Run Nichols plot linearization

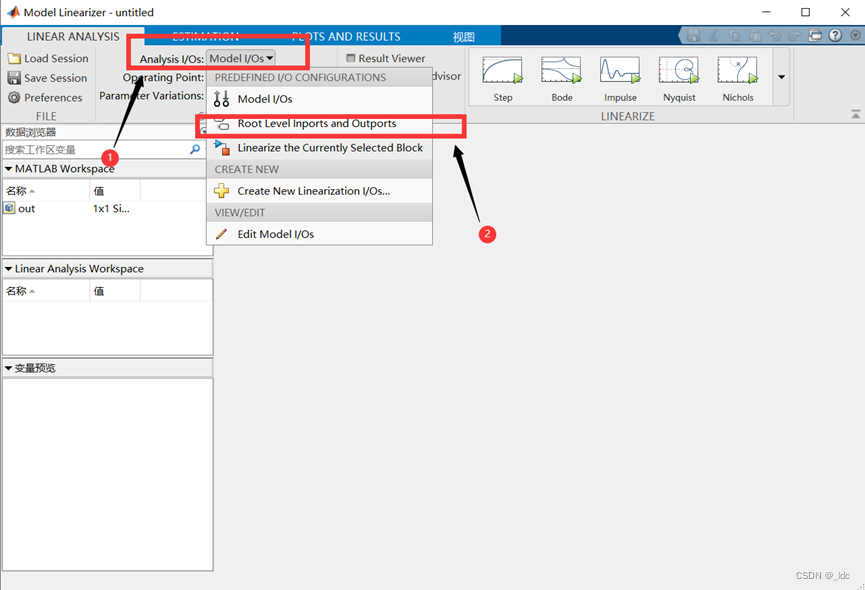coord(738,78)
